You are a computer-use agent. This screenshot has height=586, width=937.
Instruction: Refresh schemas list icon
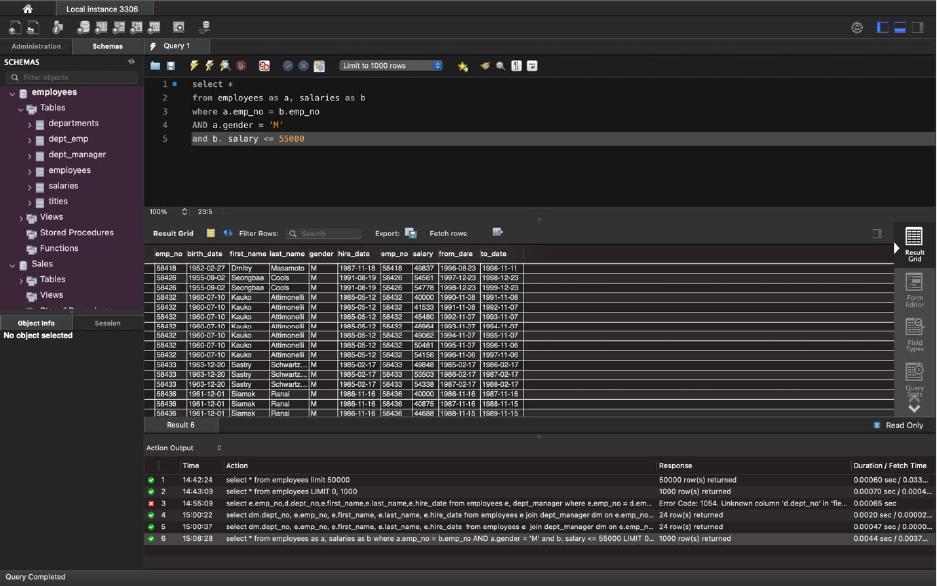[x=131, y=62]
